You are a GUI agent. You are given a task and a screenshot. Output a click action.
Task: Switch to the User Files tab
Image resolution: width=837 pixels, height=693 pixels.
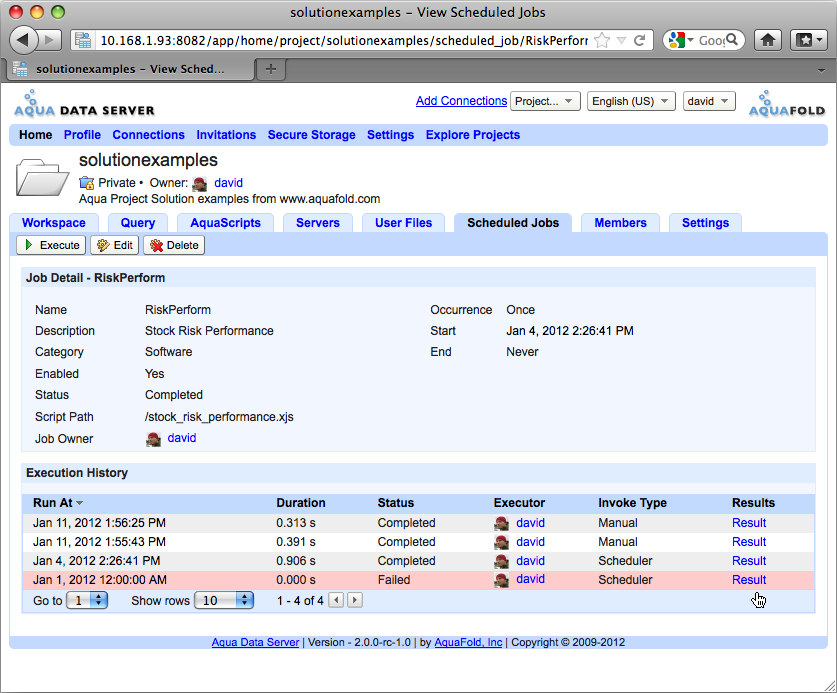coord(404,223)
